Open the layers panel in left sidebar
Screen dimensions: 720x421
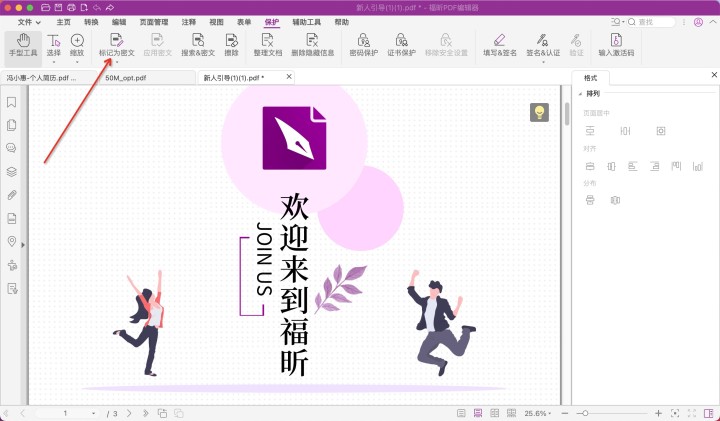pyautogui.click(x=12, y=172)
